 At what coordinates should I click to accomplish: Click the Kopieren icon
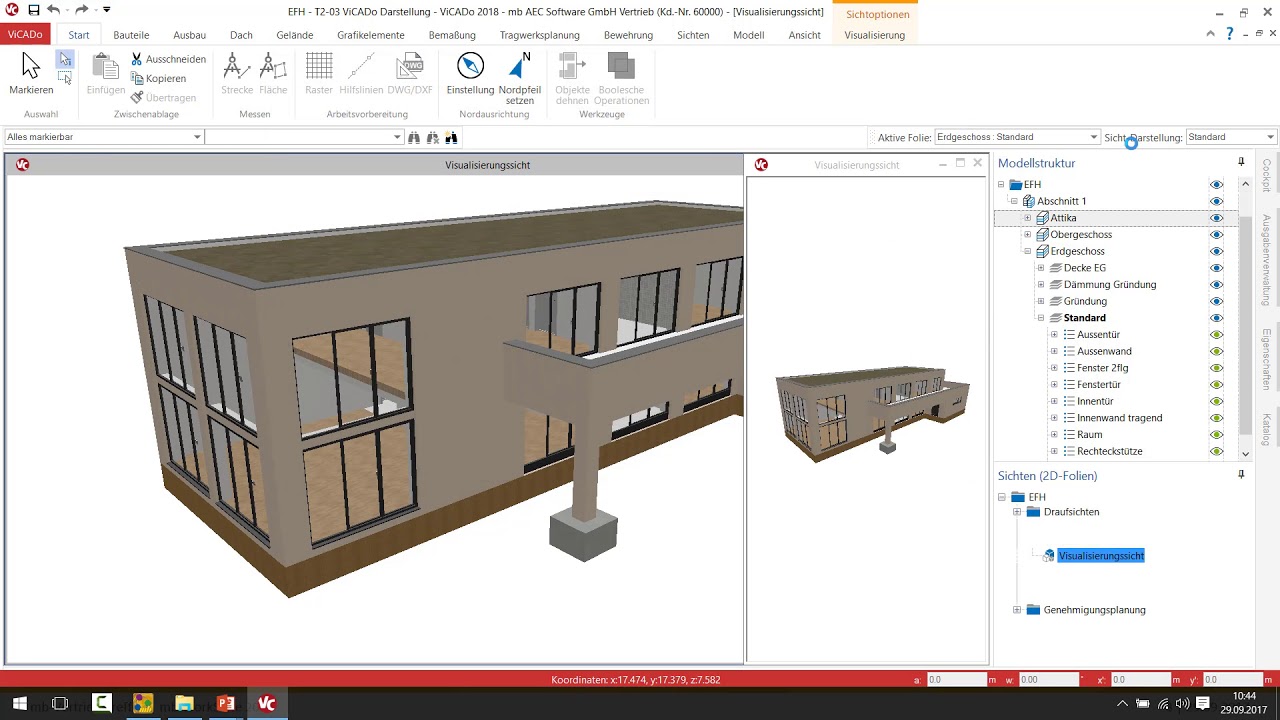pyautogui.click(x=137, y=78)
